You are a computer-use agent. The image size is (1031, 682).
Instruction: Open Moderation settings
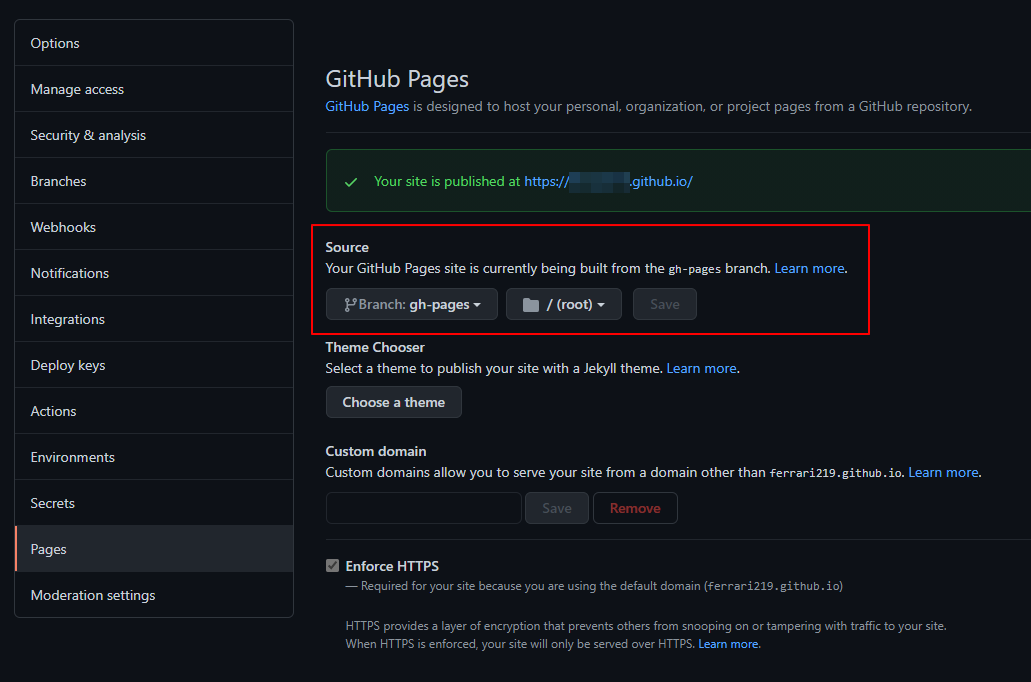[154, 595]
